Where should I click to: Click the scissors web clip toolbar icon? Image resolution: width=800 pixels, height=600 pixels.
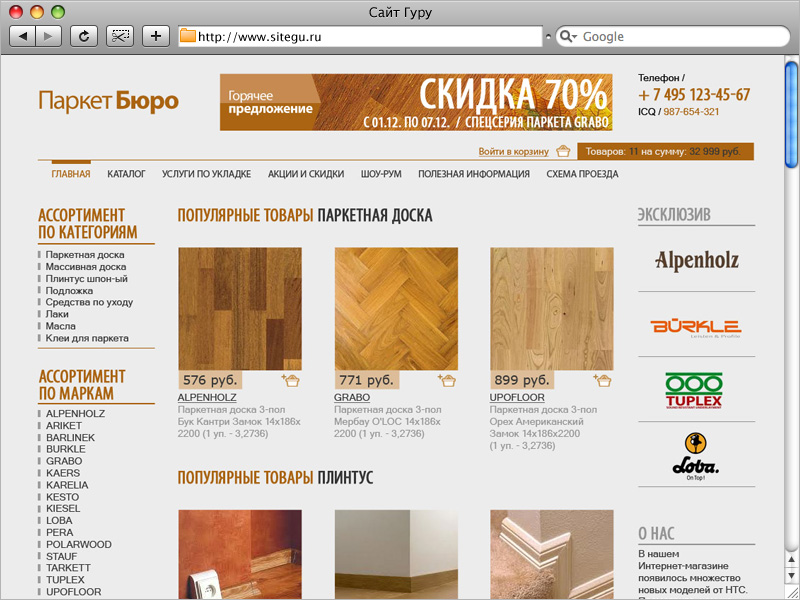point(120,36)
